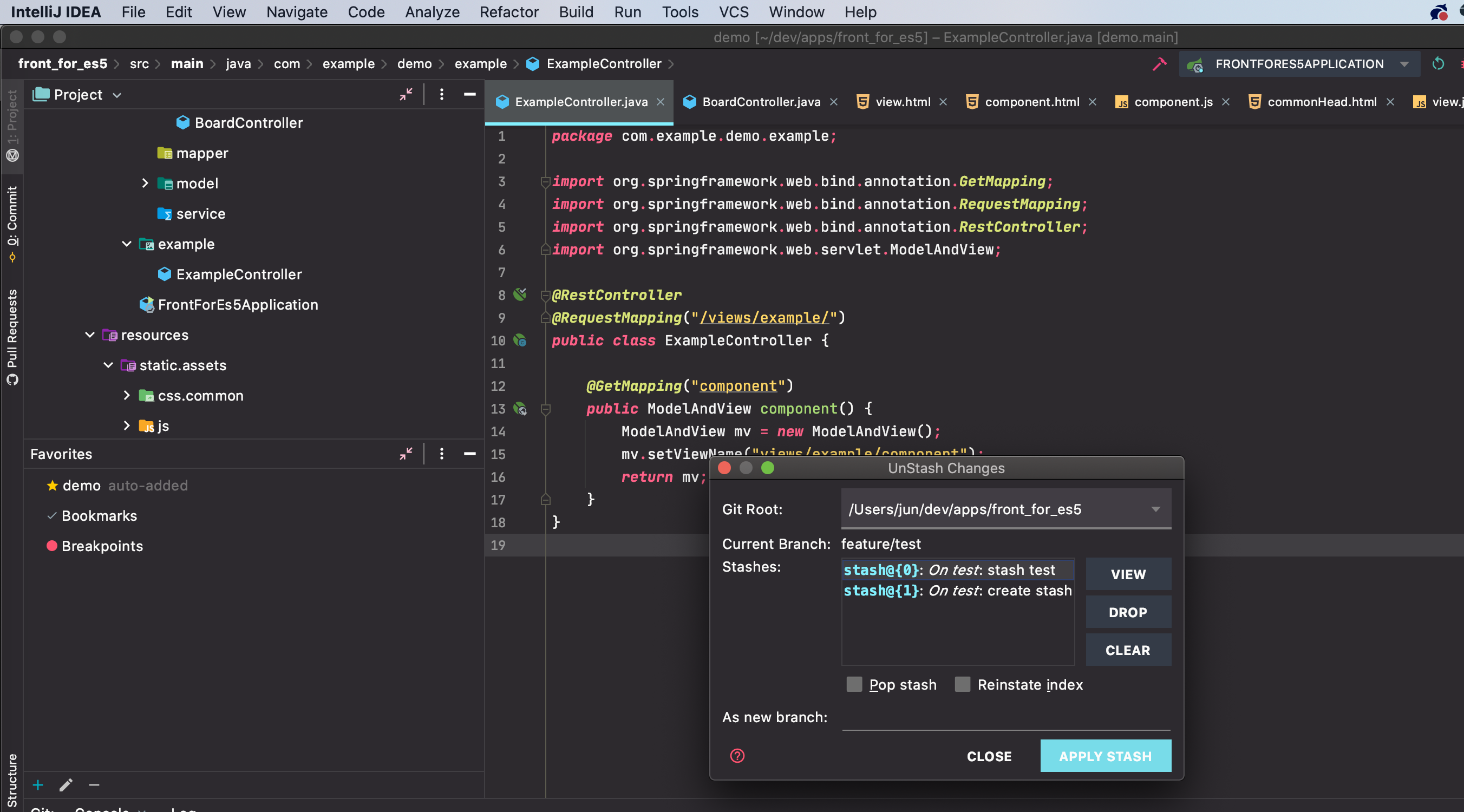
Task: Collapse the resources folder
Action: 90,335
